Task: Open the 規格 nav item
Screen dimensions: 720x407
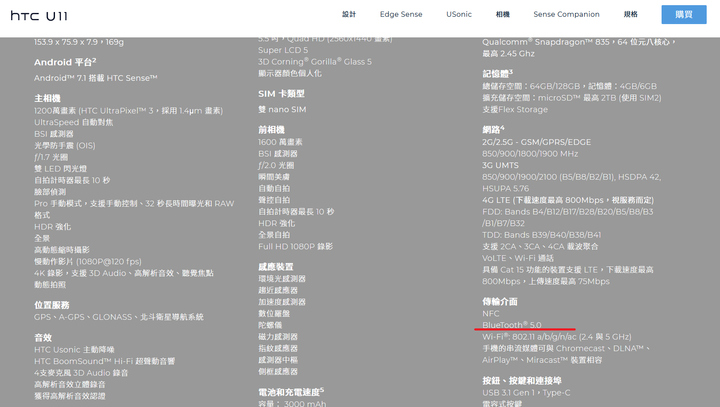Action: pyautogui.click(x=630, y=14)
